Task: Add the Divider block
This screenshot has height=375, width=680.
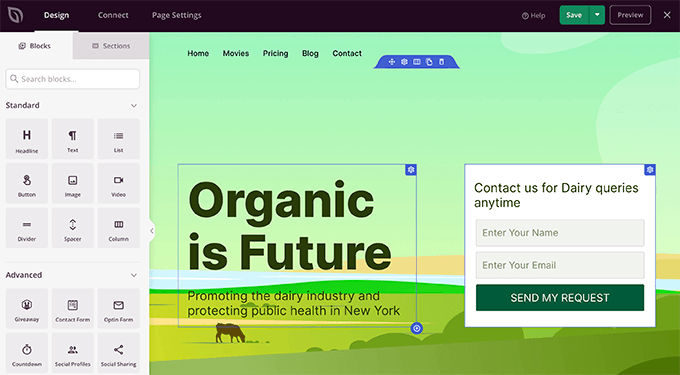Action: pyautogui.click(x=27, y=228)
